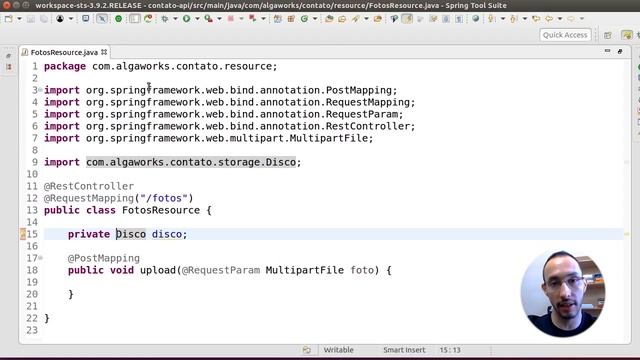Image resolution: width=640 pixels, height=360 pixels.
Task: Click the small icon left of Writable
Action: [307, 350]
